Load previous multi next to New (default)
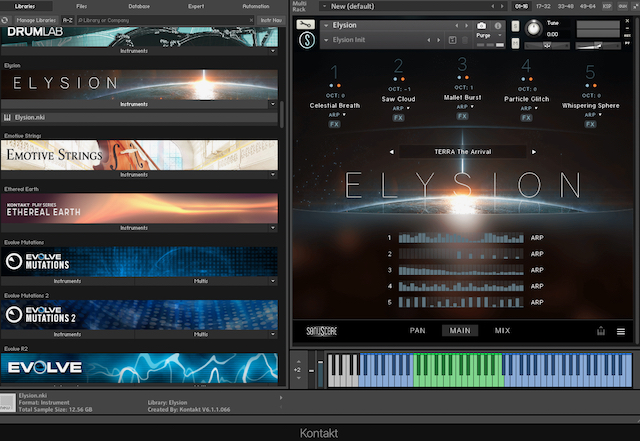This screenshot has height=441, width=640. click(x=493, y=6)
